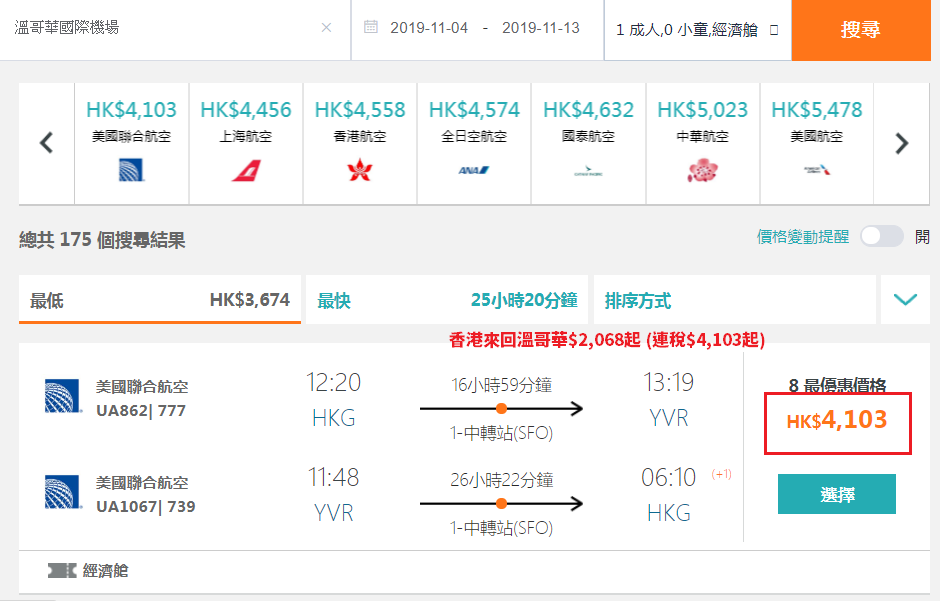Screen dimensions: 940x601
Task: Filter by 中華航空 HK$5,023 card
Action: click(x=703, y=143)
